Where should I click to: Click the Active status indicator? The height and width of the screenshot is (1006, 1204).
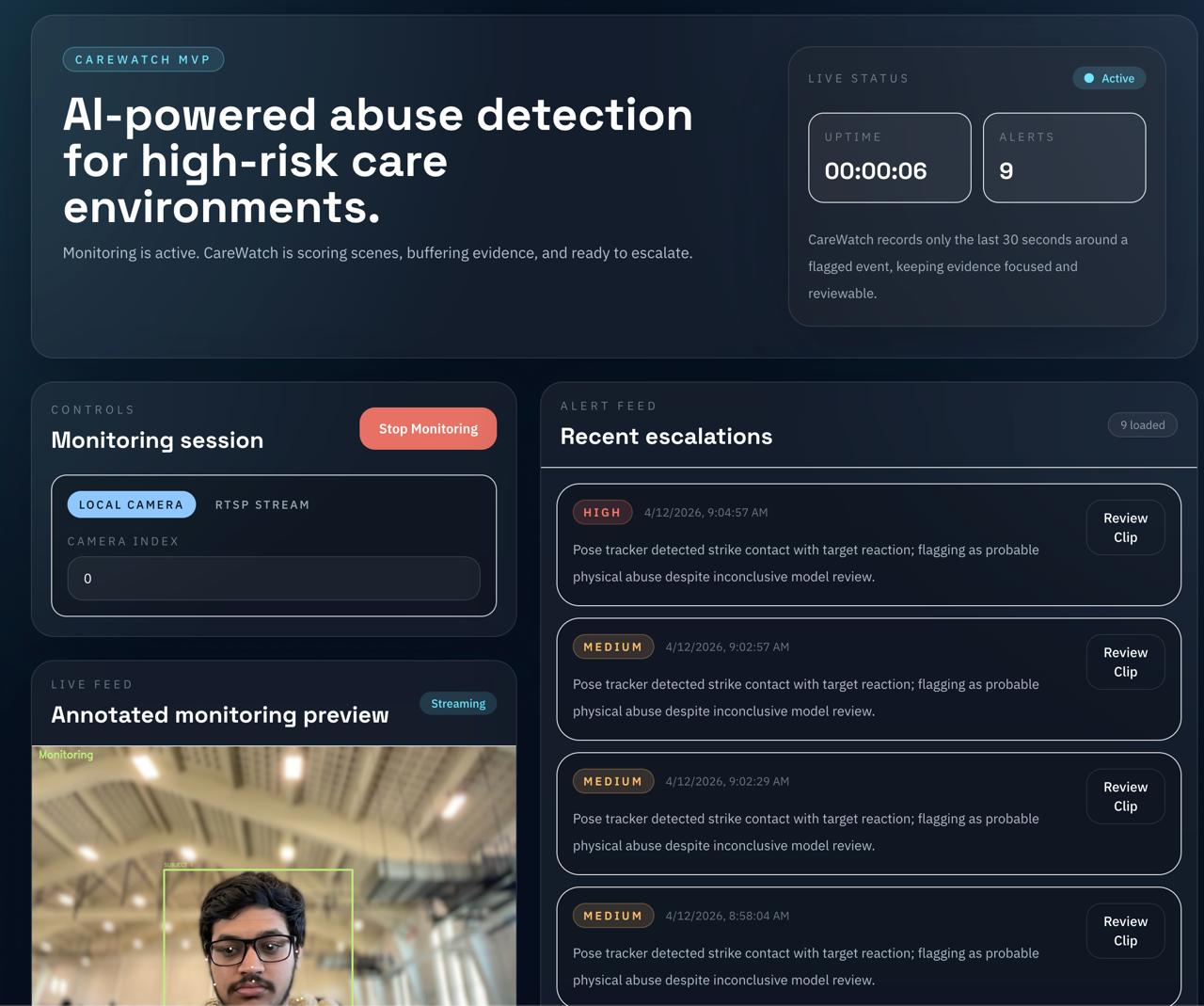[1109, 78]
